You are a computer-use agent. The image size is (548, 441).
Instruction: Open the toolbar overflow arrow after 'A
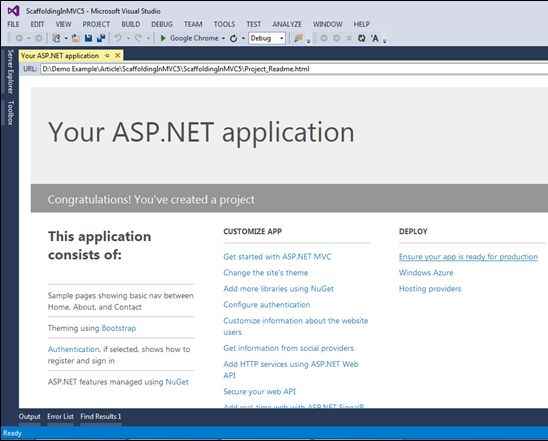pyautogui.click(x=385, y=41)
